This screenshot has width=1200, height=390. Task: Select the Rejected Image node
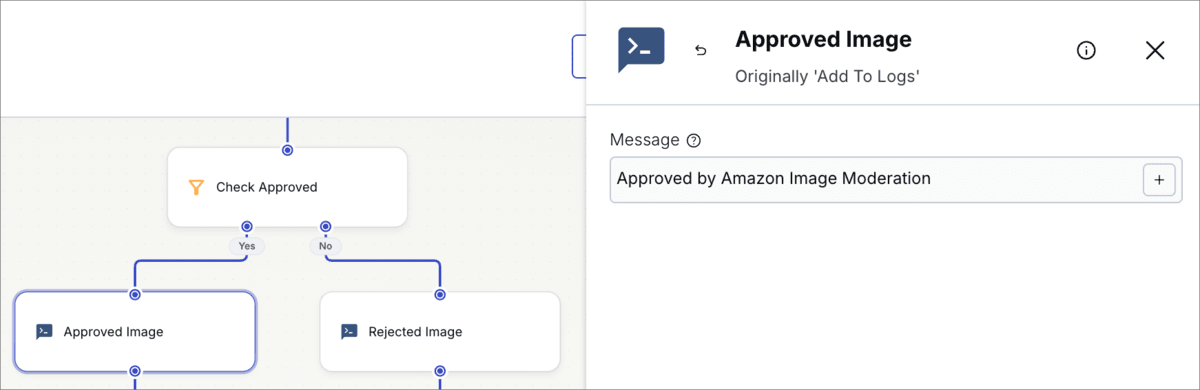pos(440,332)
